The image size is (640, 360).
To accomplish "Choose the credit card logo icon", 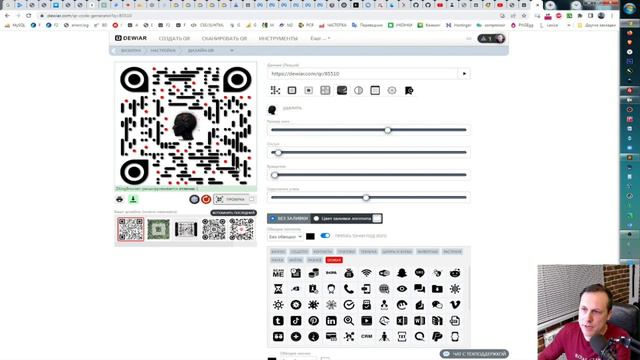I will 331,337.
